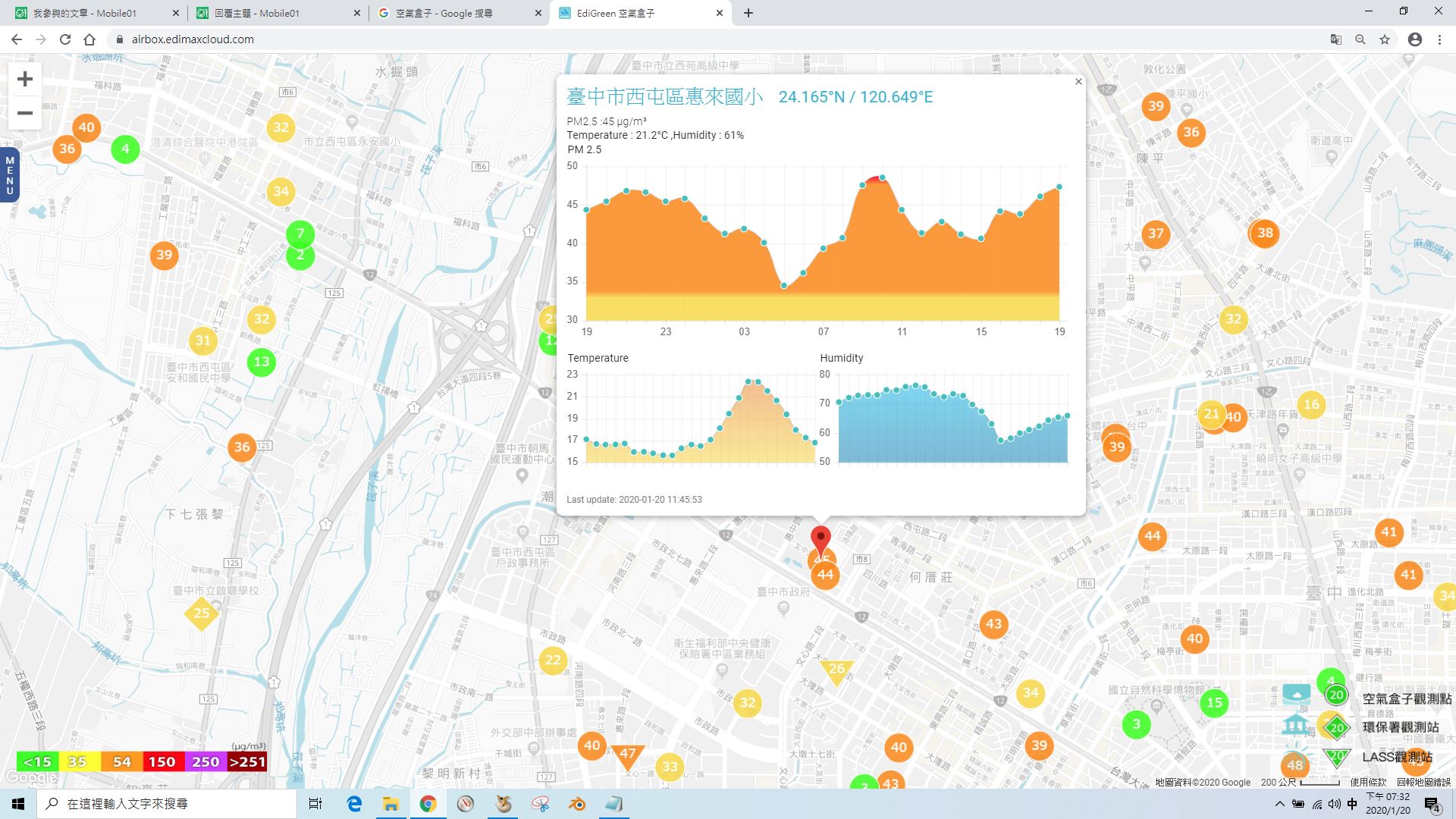Open 回報地圖錯誤 link
1456x819 pixels.
(x=1423, y=782)
